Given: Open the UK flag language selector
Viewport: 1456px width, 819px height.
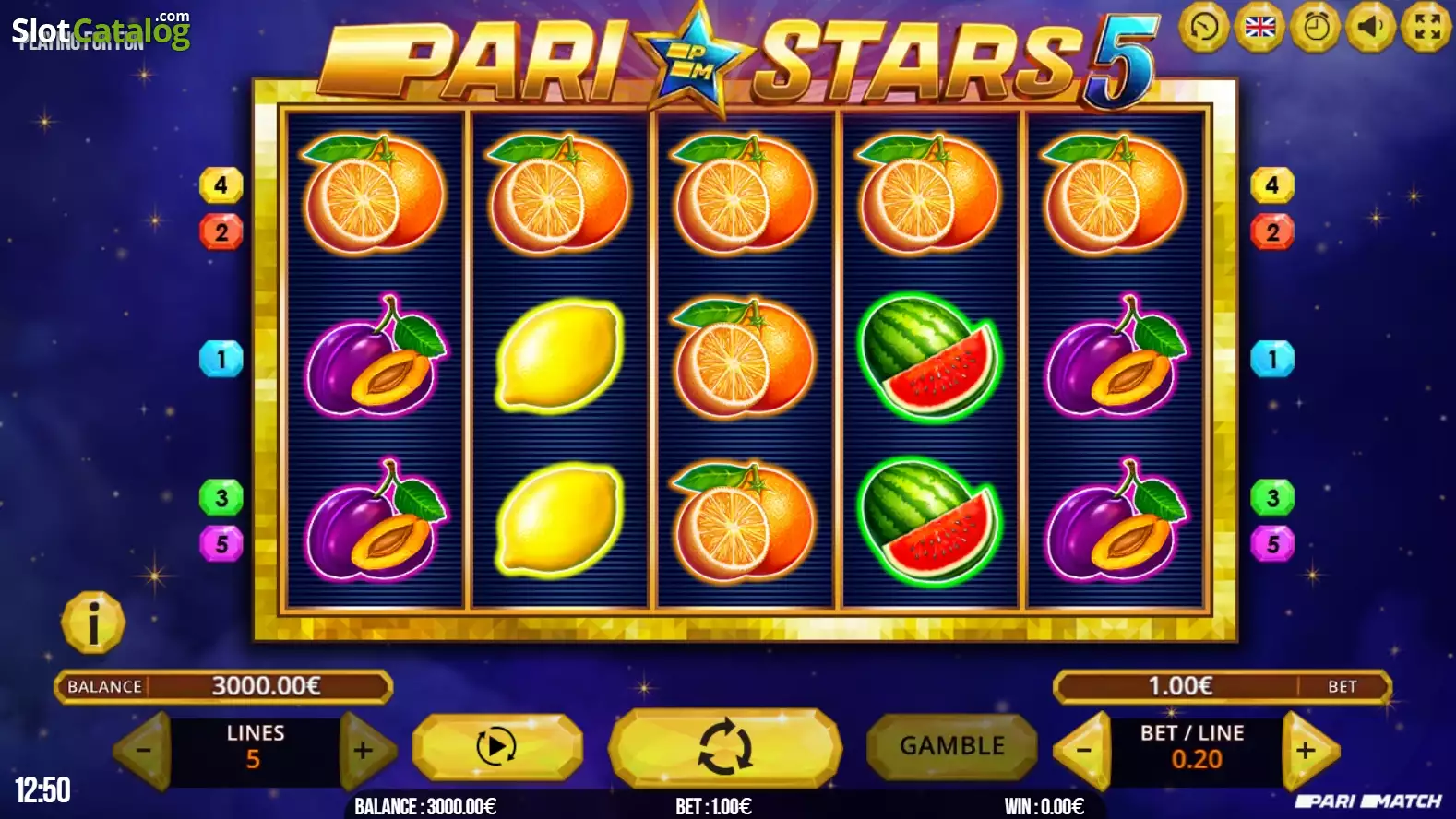Looking at the screenshot, I should 1259,27.
